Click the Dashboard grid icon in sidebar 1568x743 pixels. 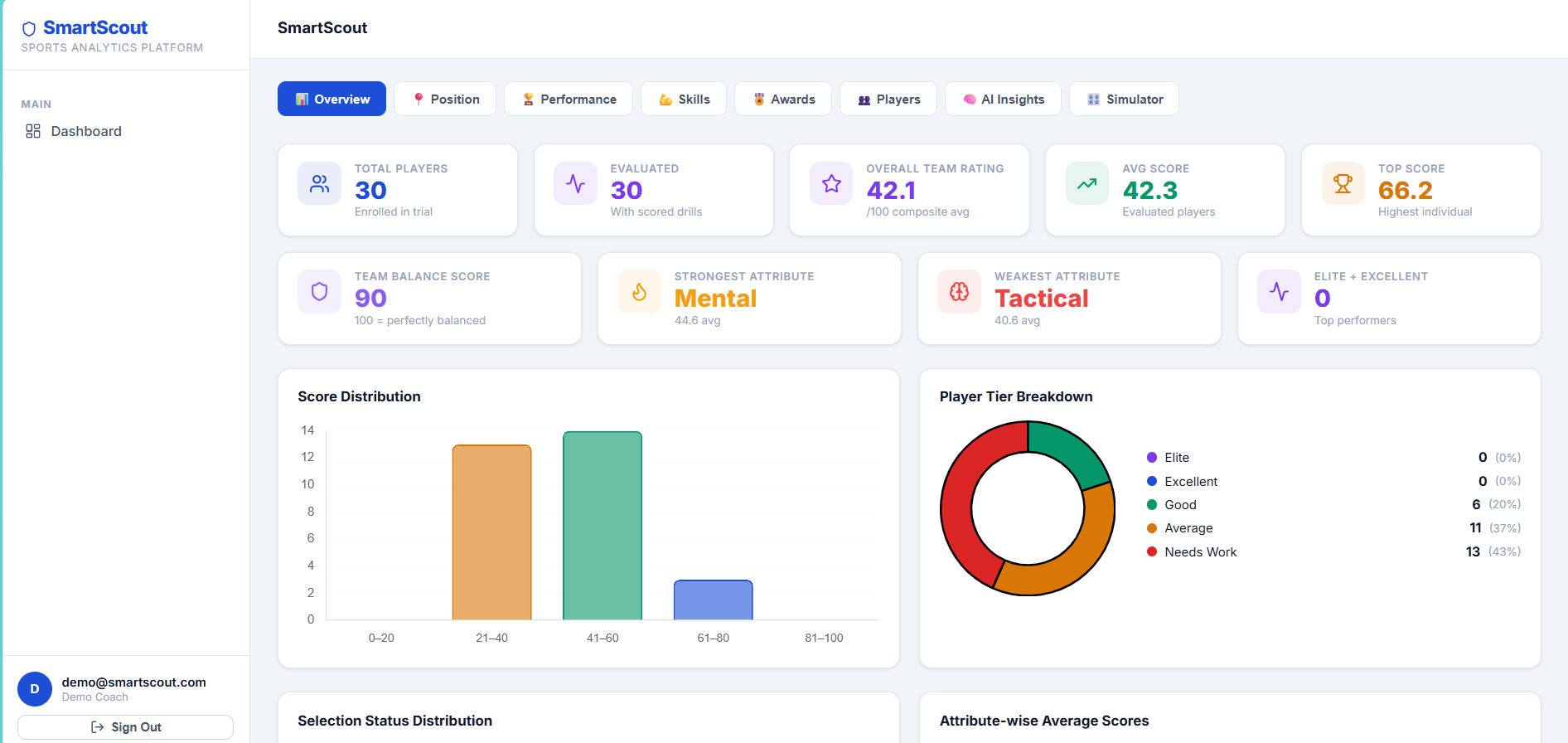coord(33,131)
